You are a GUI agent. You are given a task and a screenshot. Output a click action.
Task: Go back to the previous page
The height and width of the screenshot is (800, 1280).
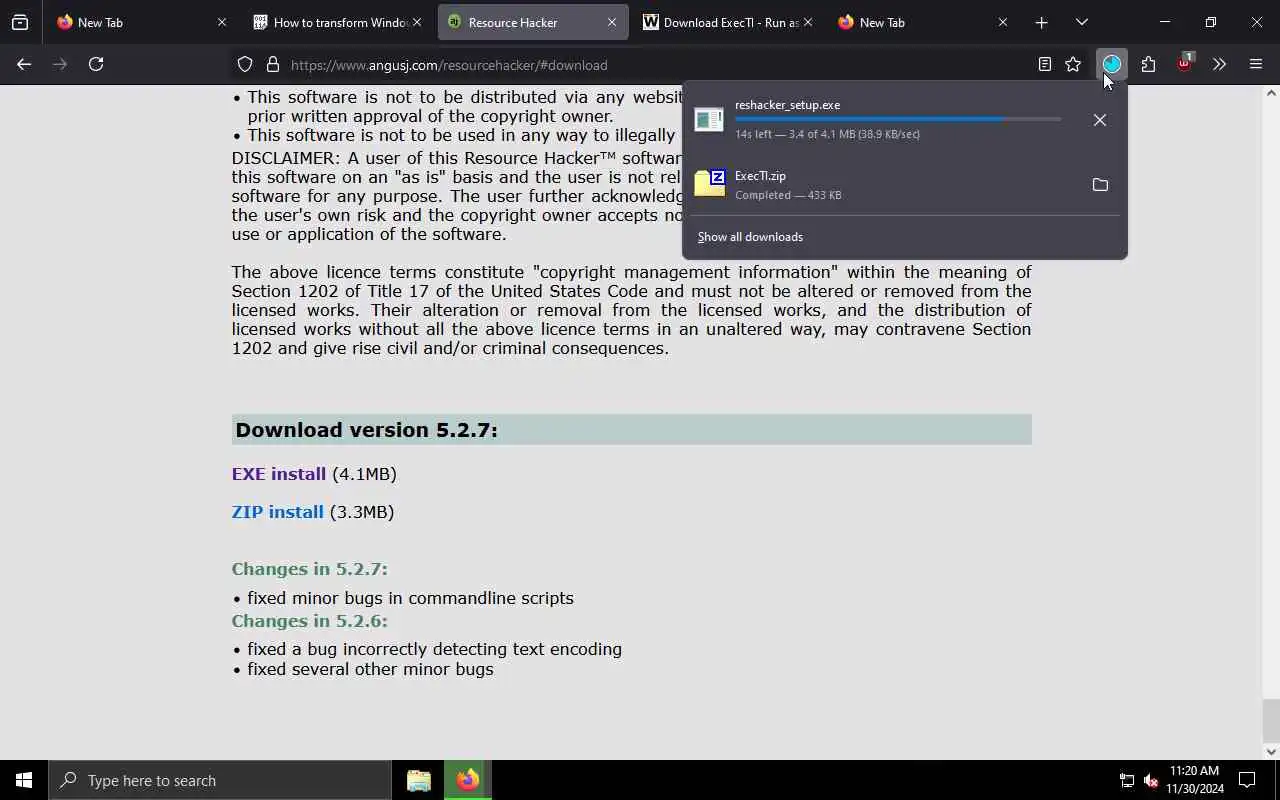[24, 64]
